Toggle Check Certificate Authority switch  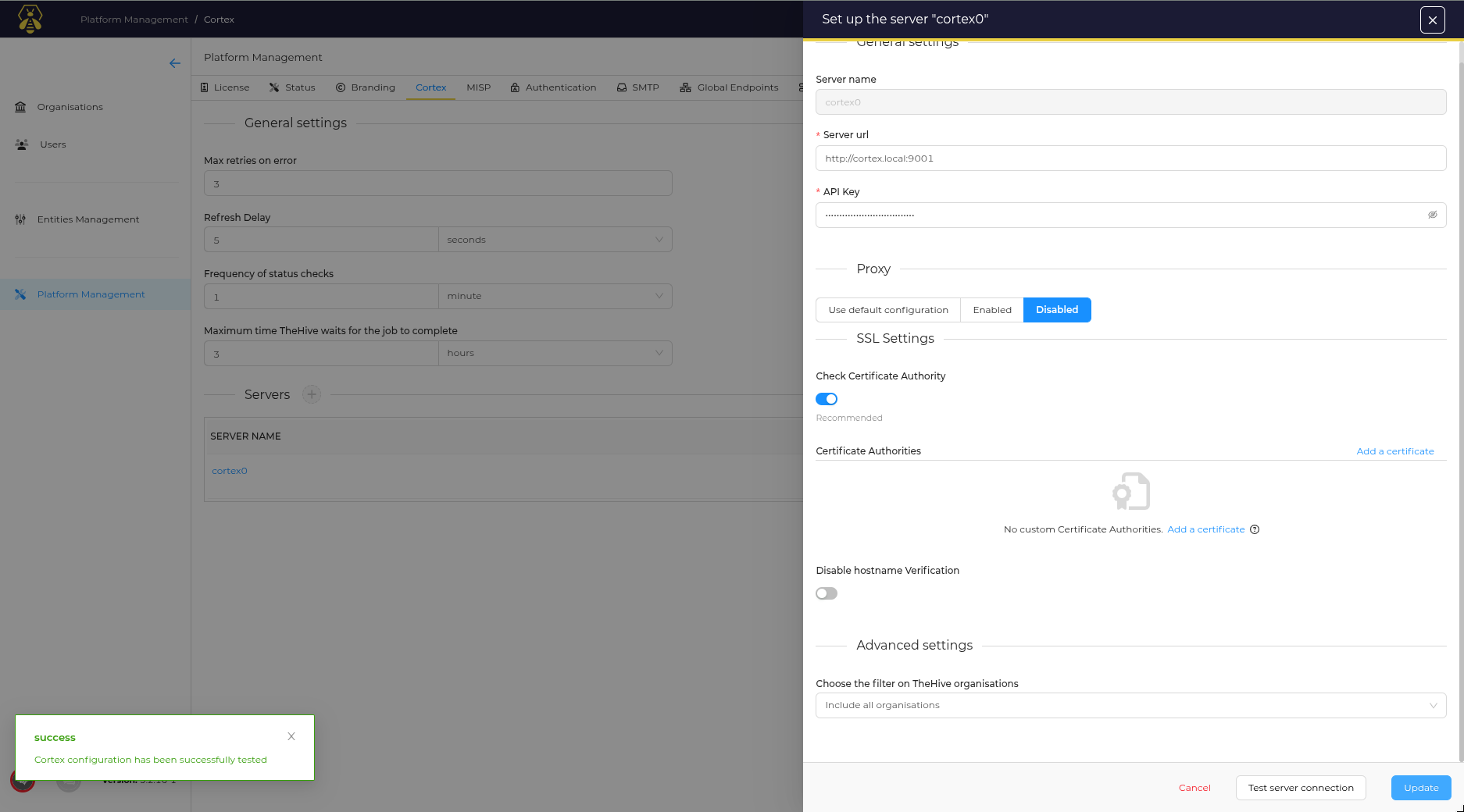827,399
